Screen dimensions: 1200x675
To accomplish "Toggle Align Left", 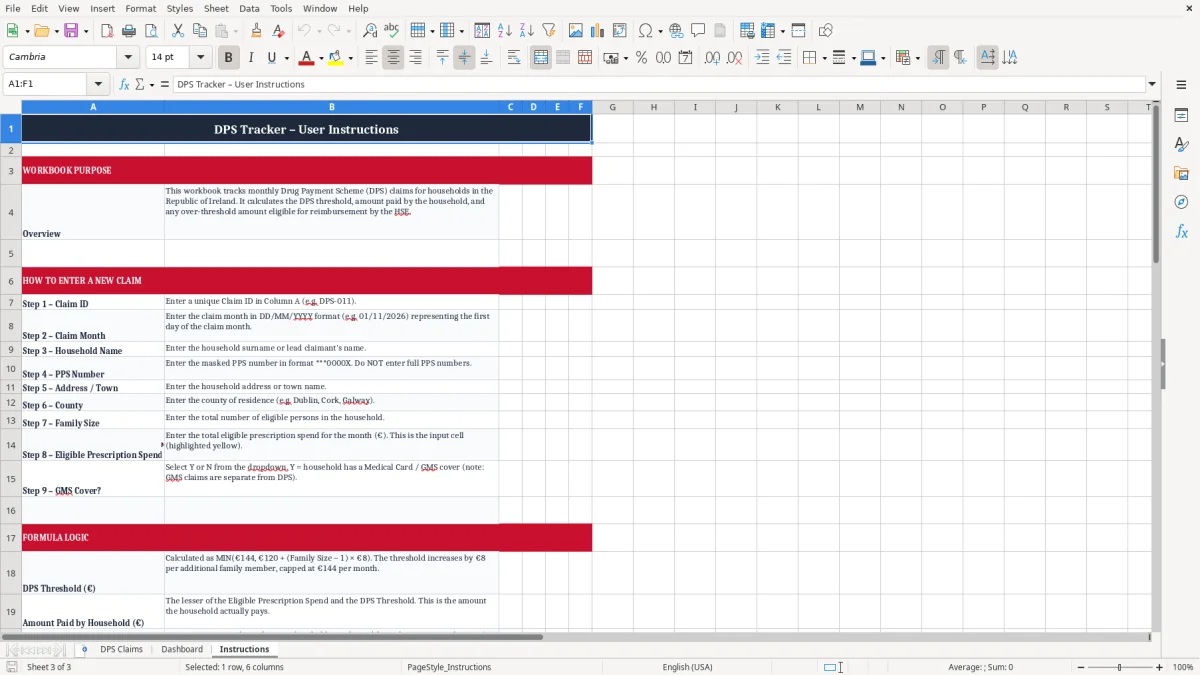I will click(x=371, y=58).
